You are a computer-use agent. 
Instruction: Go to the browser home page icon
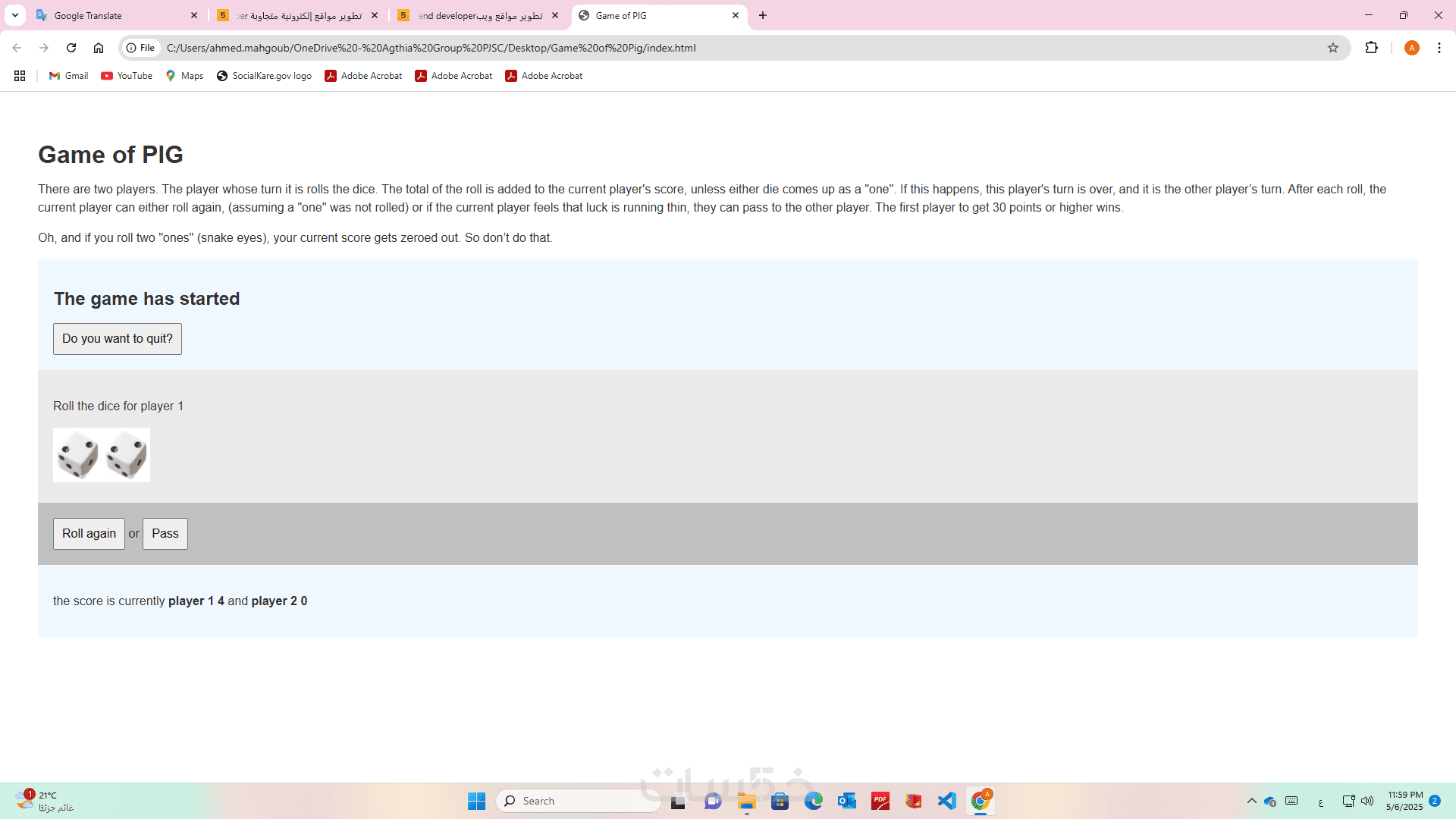coord(99,48)
